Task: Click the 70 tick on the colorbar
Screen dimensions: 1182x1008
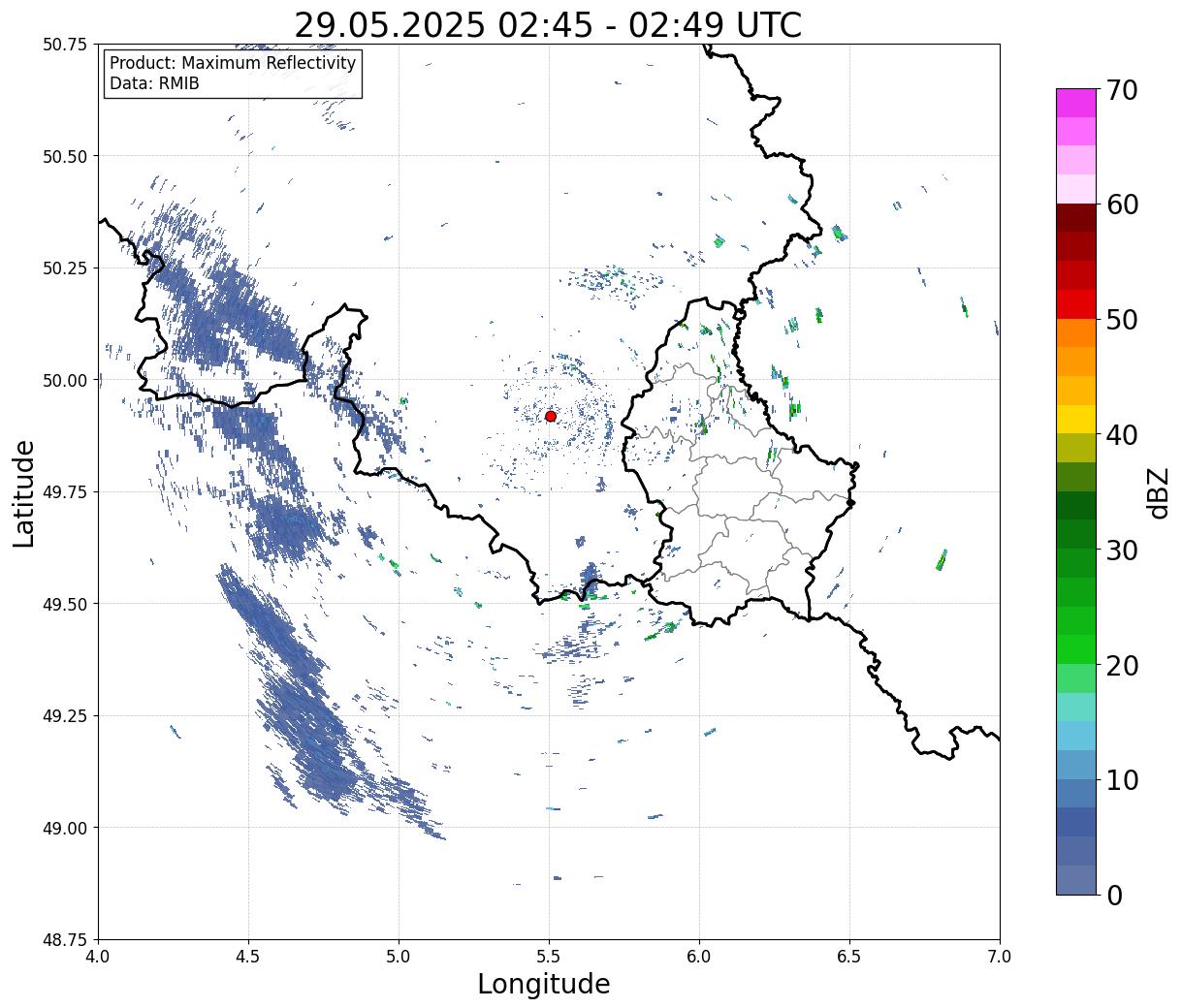Action: (1122, 89)
